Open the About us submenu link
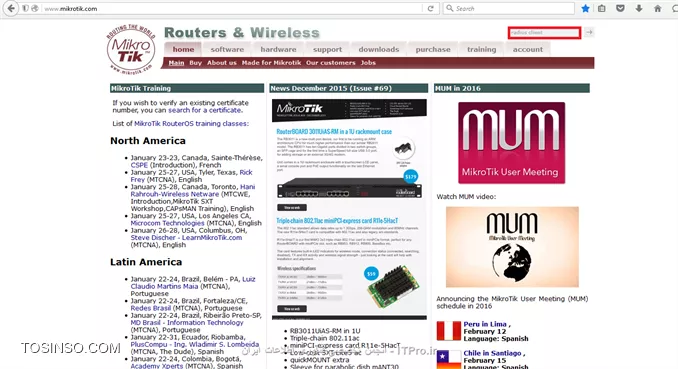 222,63
